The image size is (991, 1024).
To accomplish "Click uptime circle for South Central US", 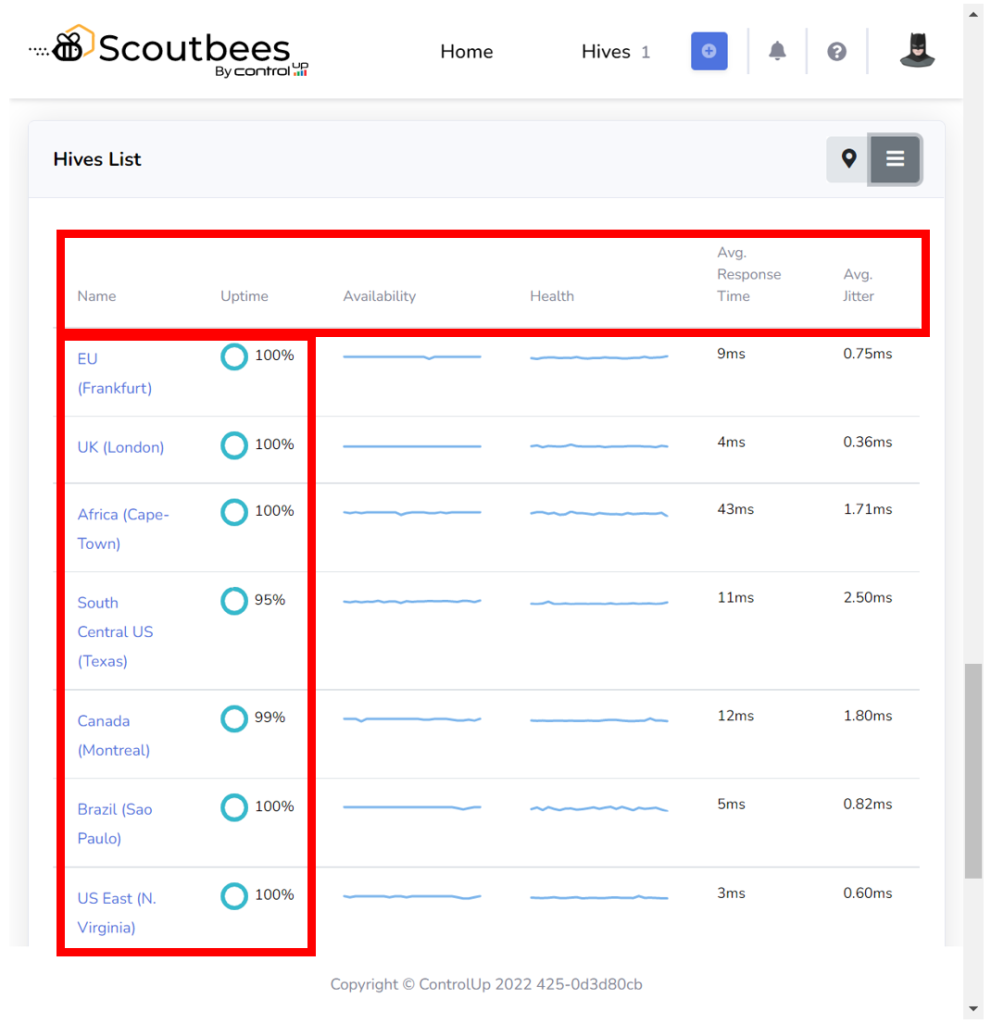I will [x=234, y=601].
